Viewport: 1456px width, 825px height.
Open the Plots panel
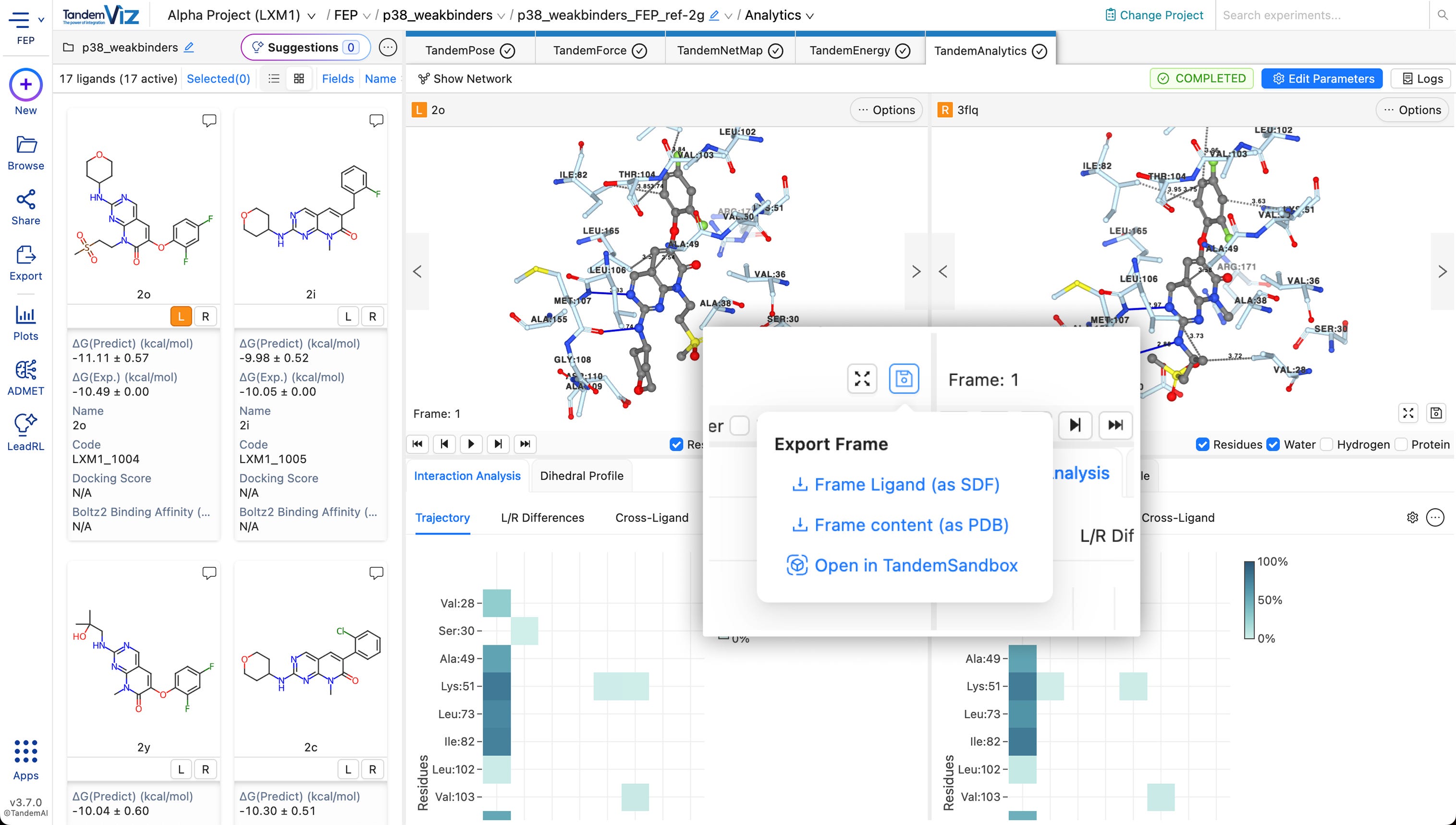pos(25,323)
